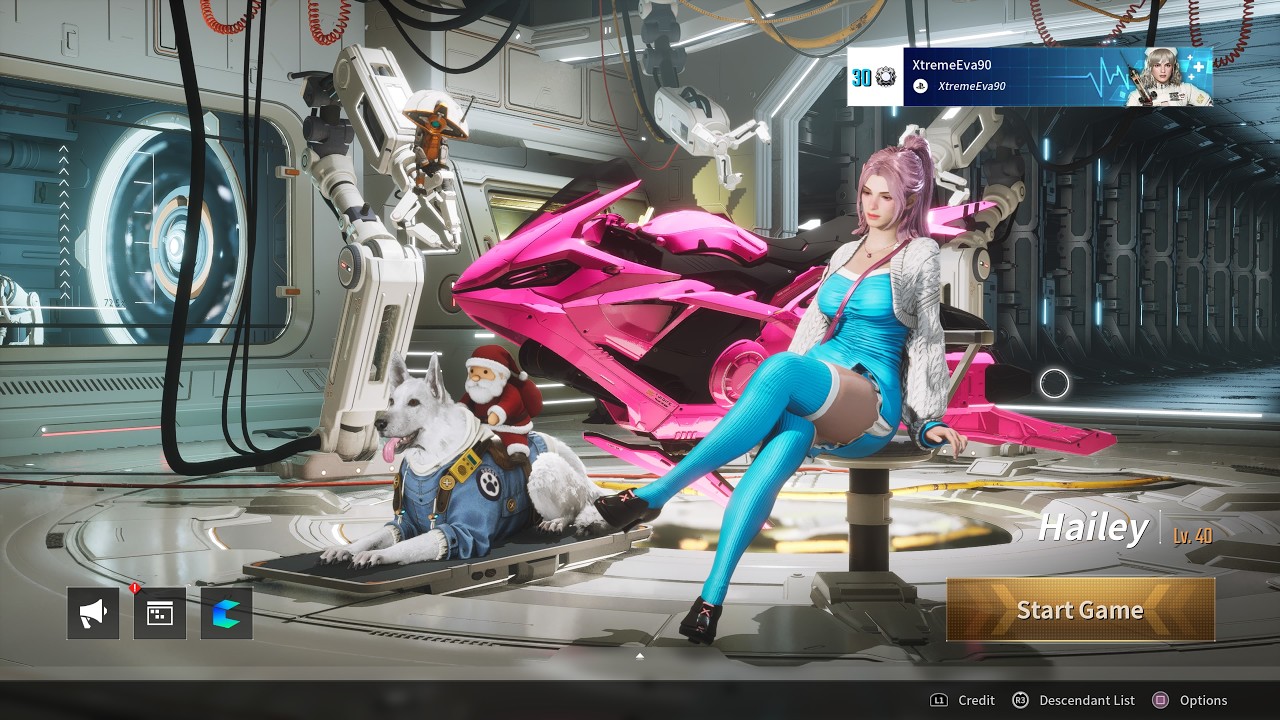1280x720 pixels.
Task: Click the Start Game button
Action: (1080, 609)
